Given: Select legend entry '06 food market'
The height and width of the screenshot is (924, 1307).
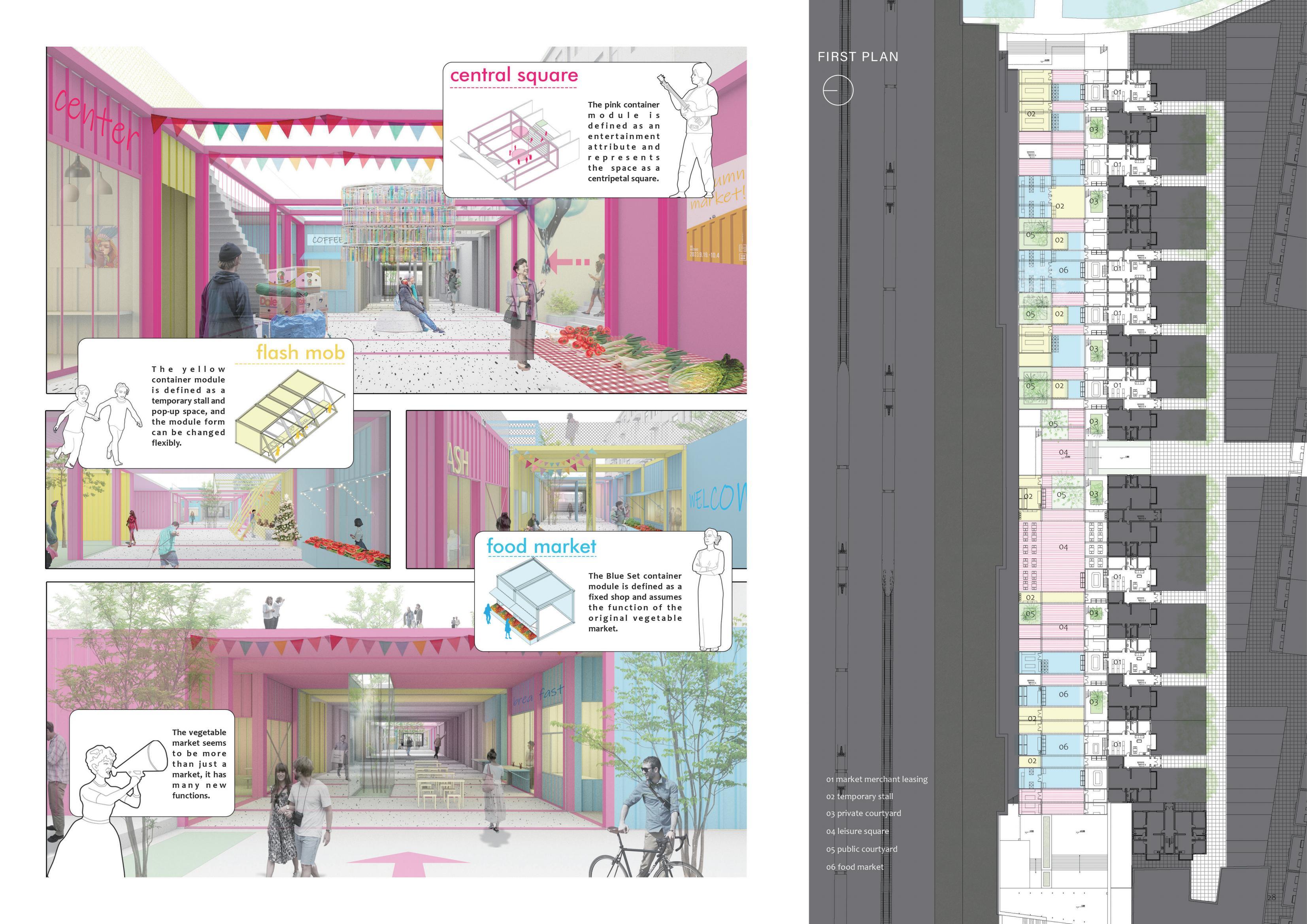Looking at the screenshot, I should pyautogui.click(x=855, y=867).
